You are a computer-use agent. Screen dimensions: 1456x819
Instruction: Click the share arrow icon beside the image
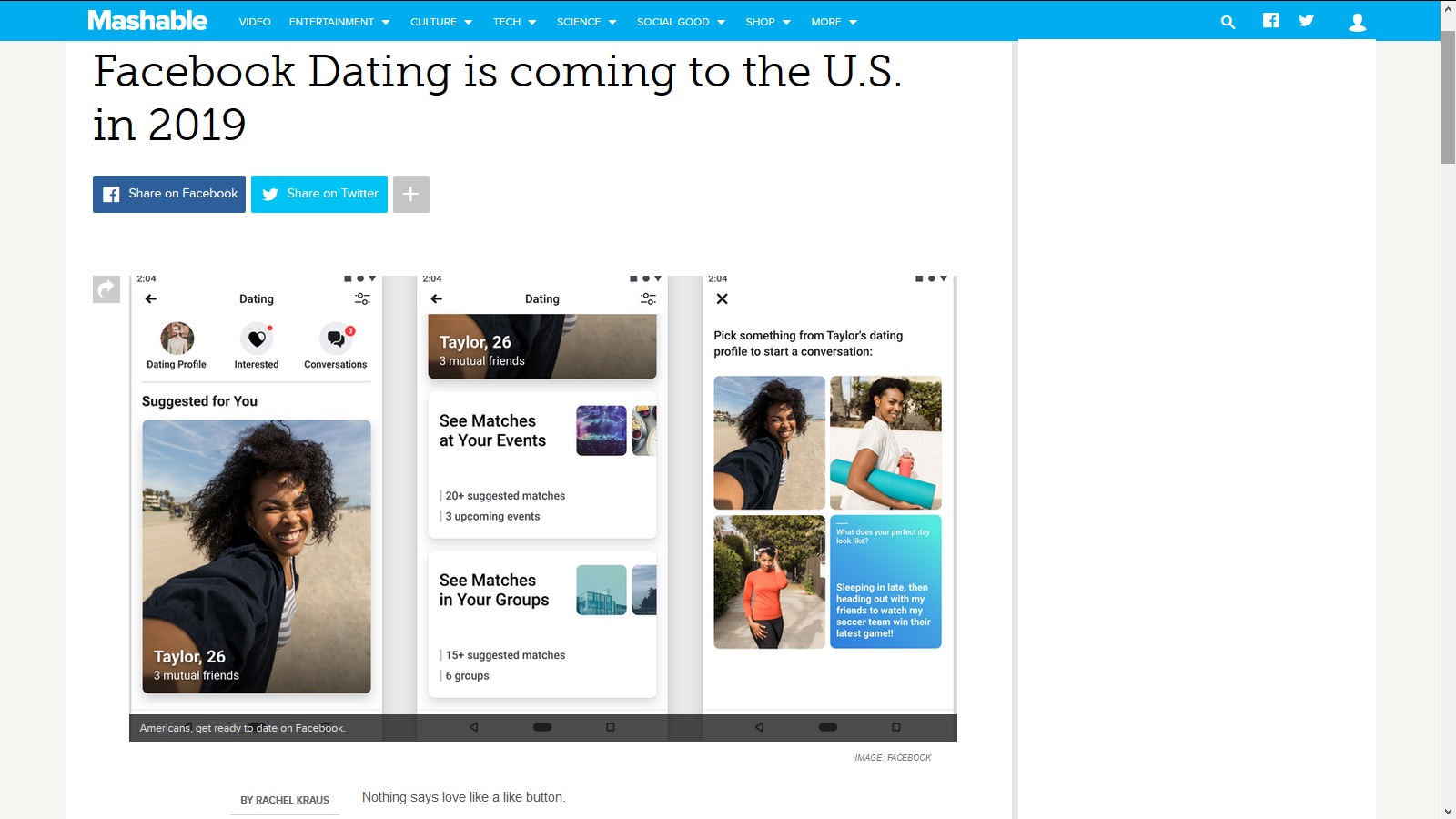(106, 289)
